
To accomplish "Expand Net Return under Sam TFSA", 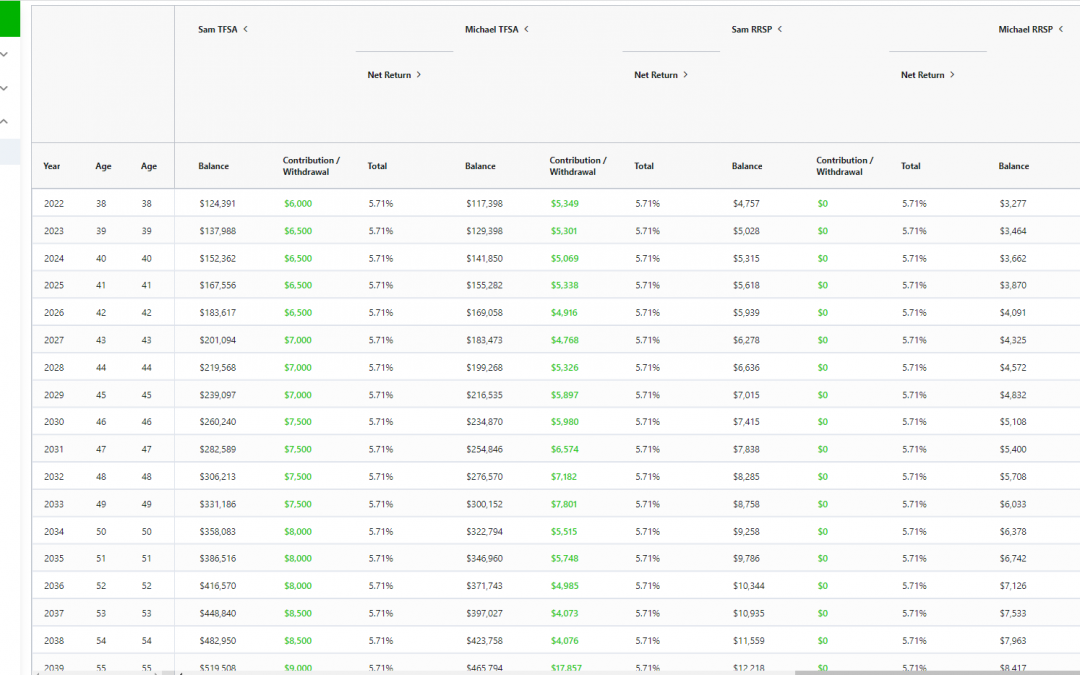I will [418, 74].
